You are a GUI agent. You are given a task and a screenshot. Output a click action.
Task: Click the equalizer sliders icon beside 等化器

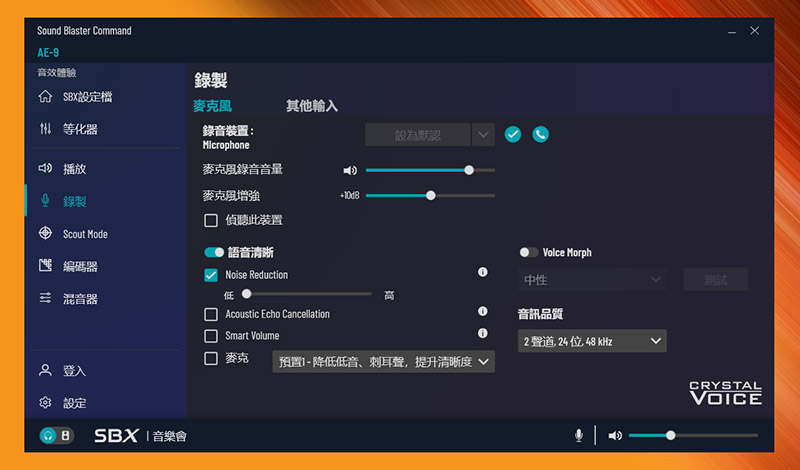[x=45, y=129]
